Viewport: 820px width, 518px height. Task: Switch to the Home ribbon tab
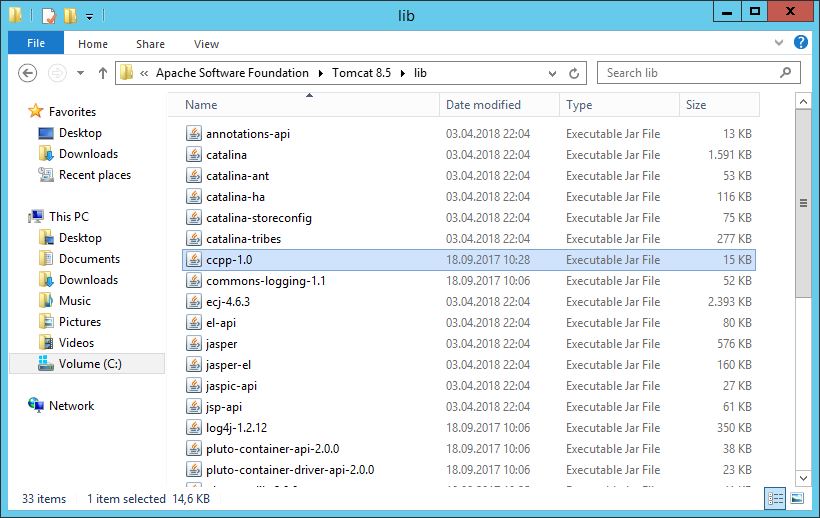point(93,44)
